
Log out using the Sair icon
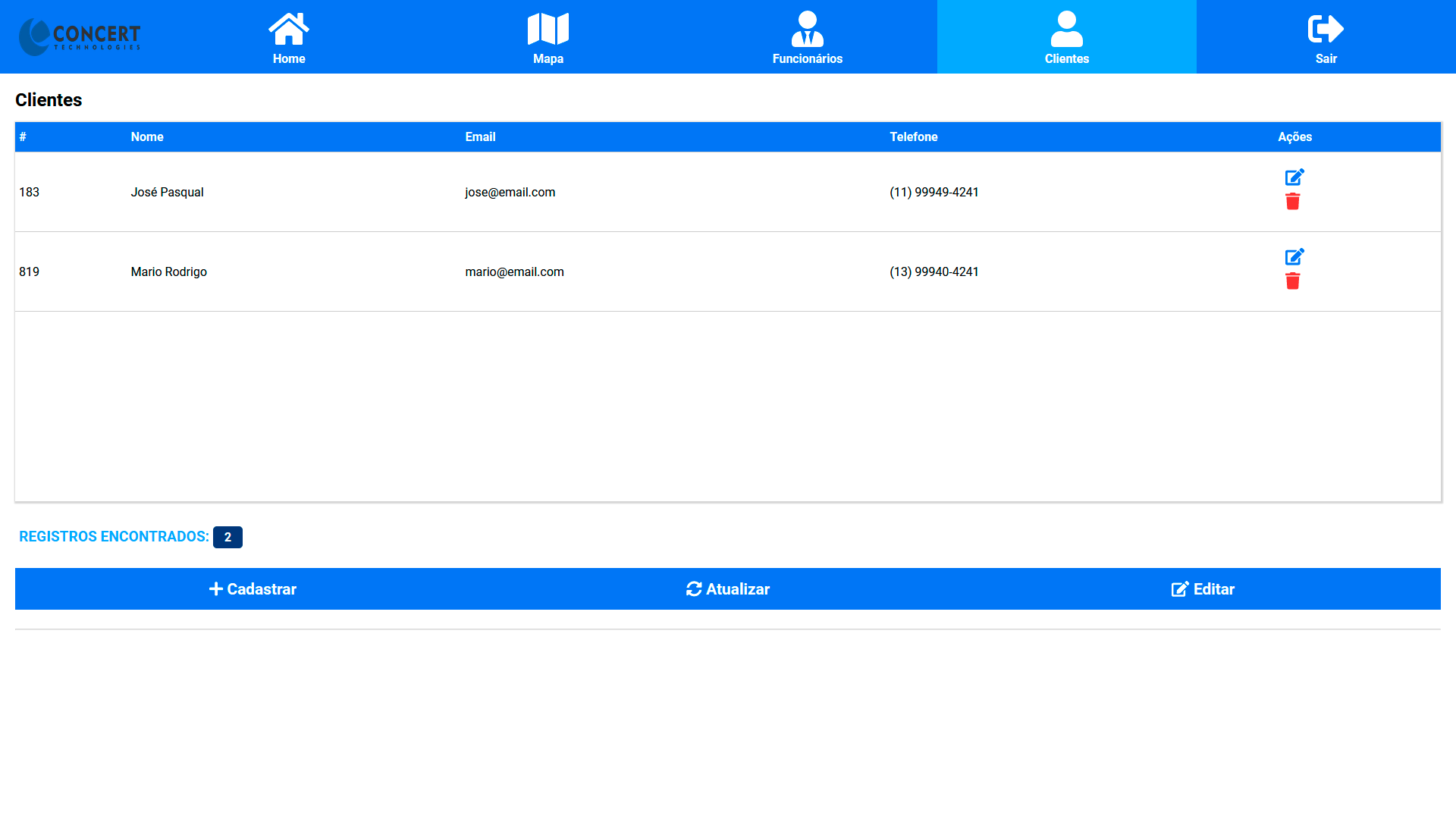pos(1326,30)
